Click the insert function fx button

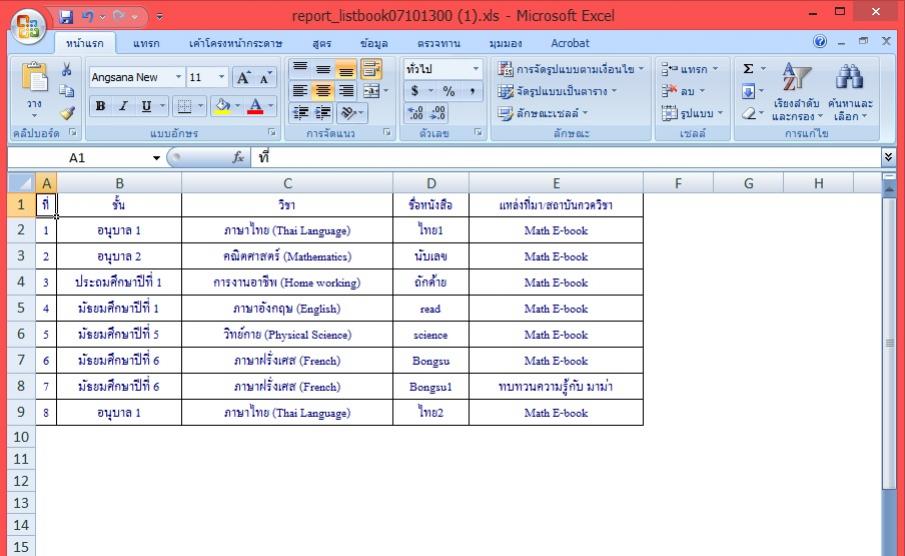(238, 157)
